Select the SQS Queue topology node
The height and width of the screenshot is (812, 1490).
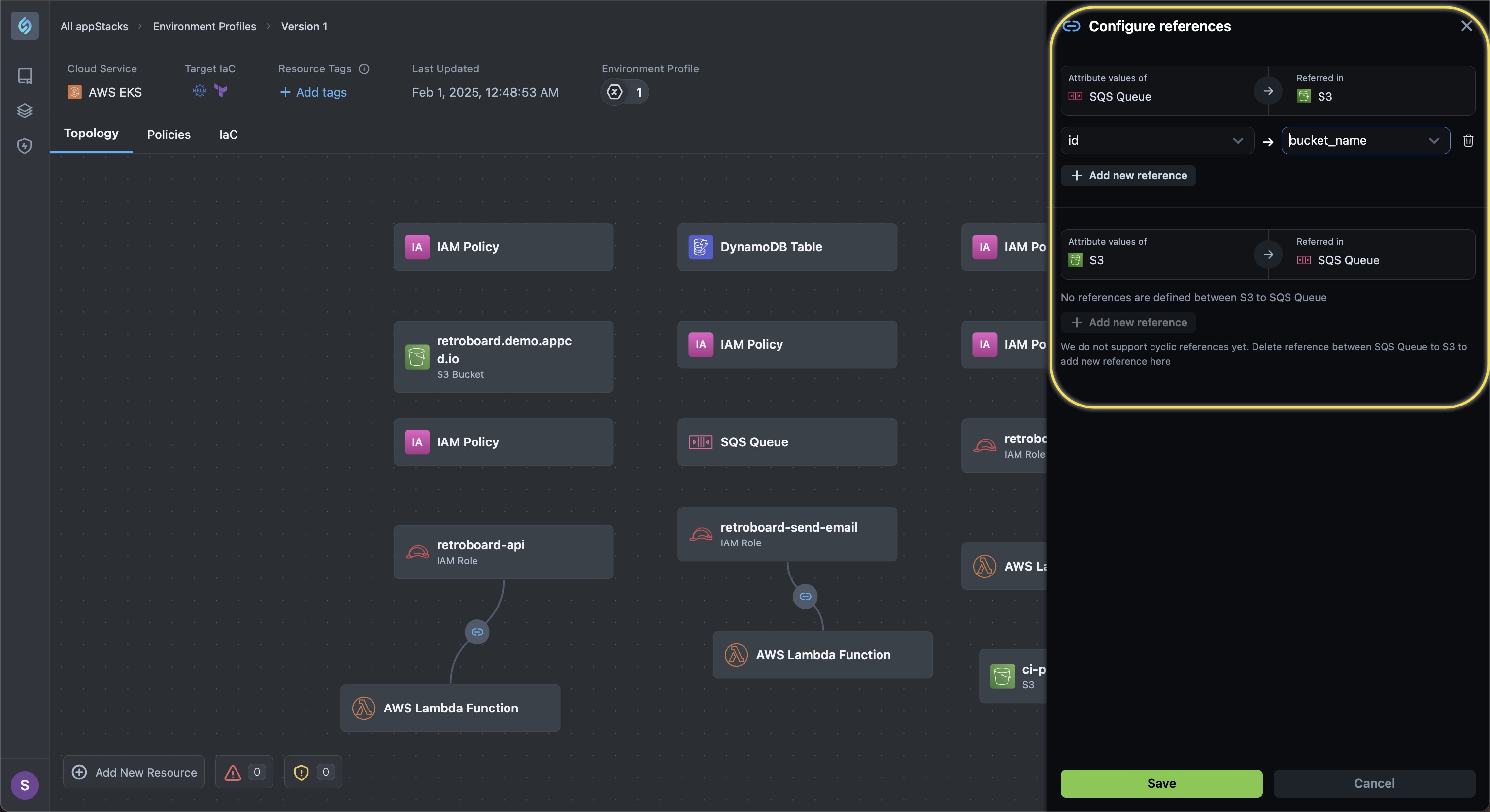pos(787,442)
